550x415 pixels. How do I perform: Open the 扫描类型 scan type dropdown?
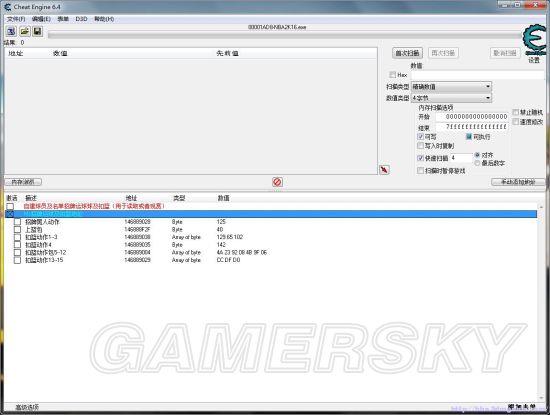[x=451, y=86]
